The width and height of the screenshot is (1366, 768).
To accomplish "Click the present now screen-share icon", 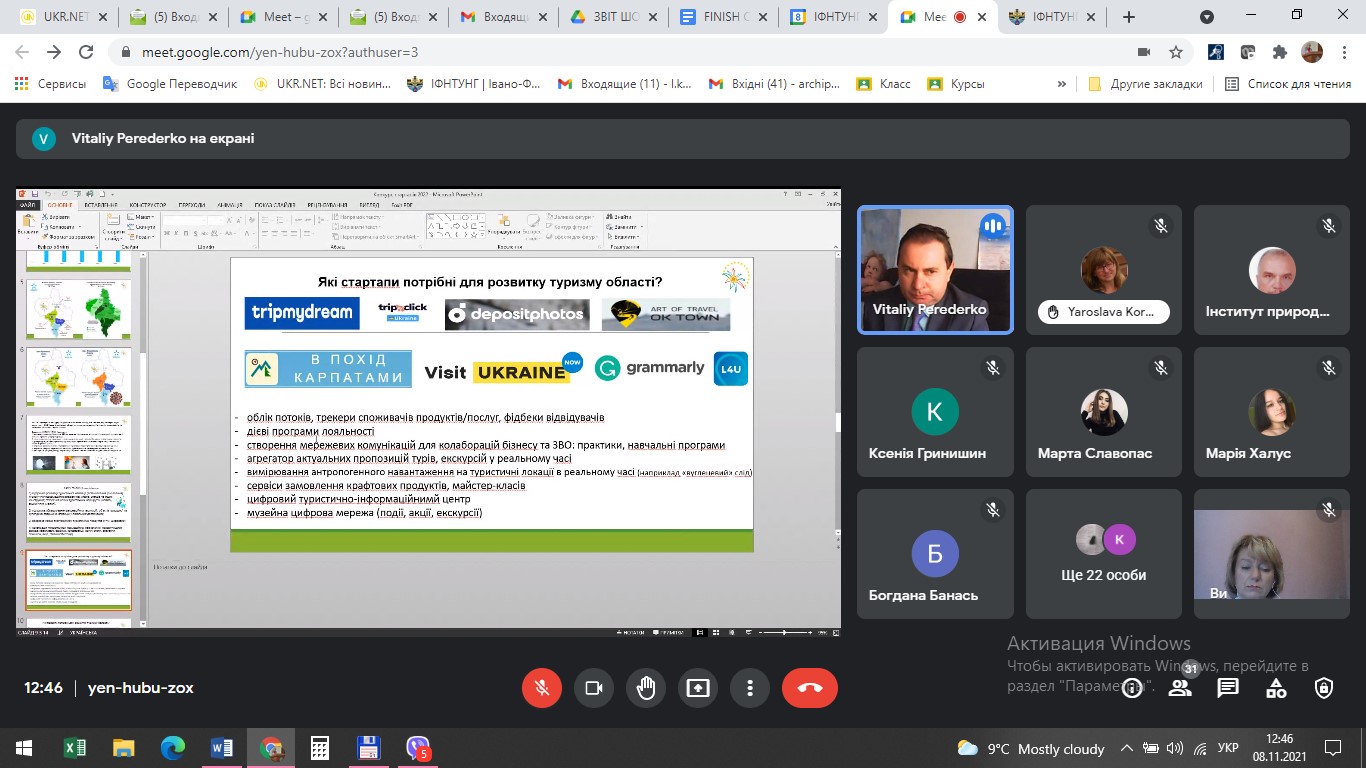I will coord(697,688).
